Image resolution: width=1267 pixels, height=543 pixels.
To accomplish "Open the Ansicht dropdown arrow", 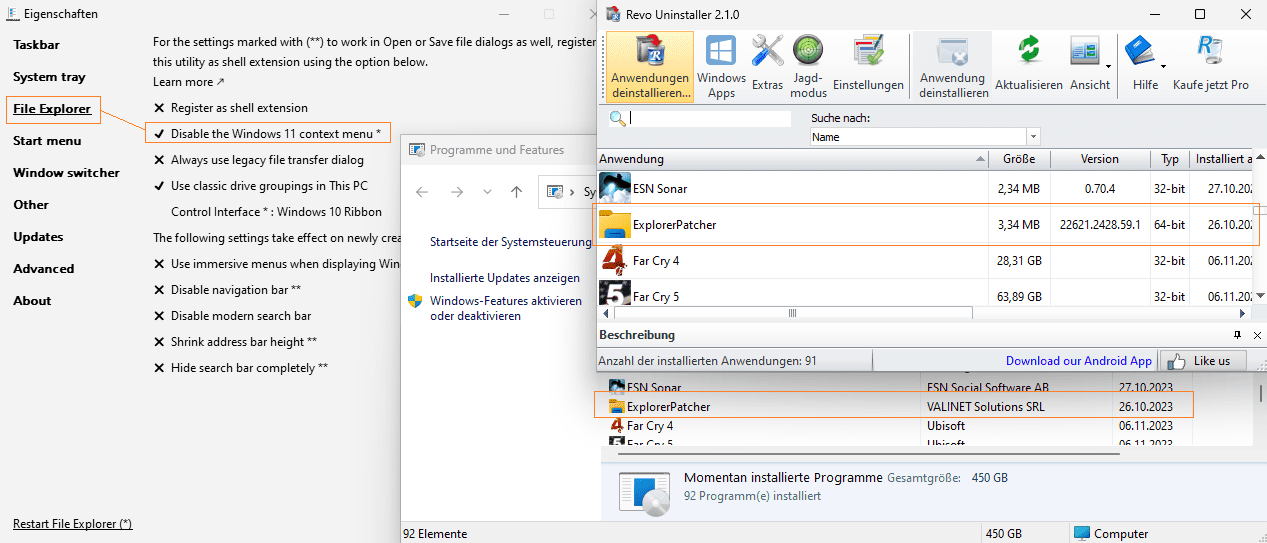I will tap(1106, 67).
